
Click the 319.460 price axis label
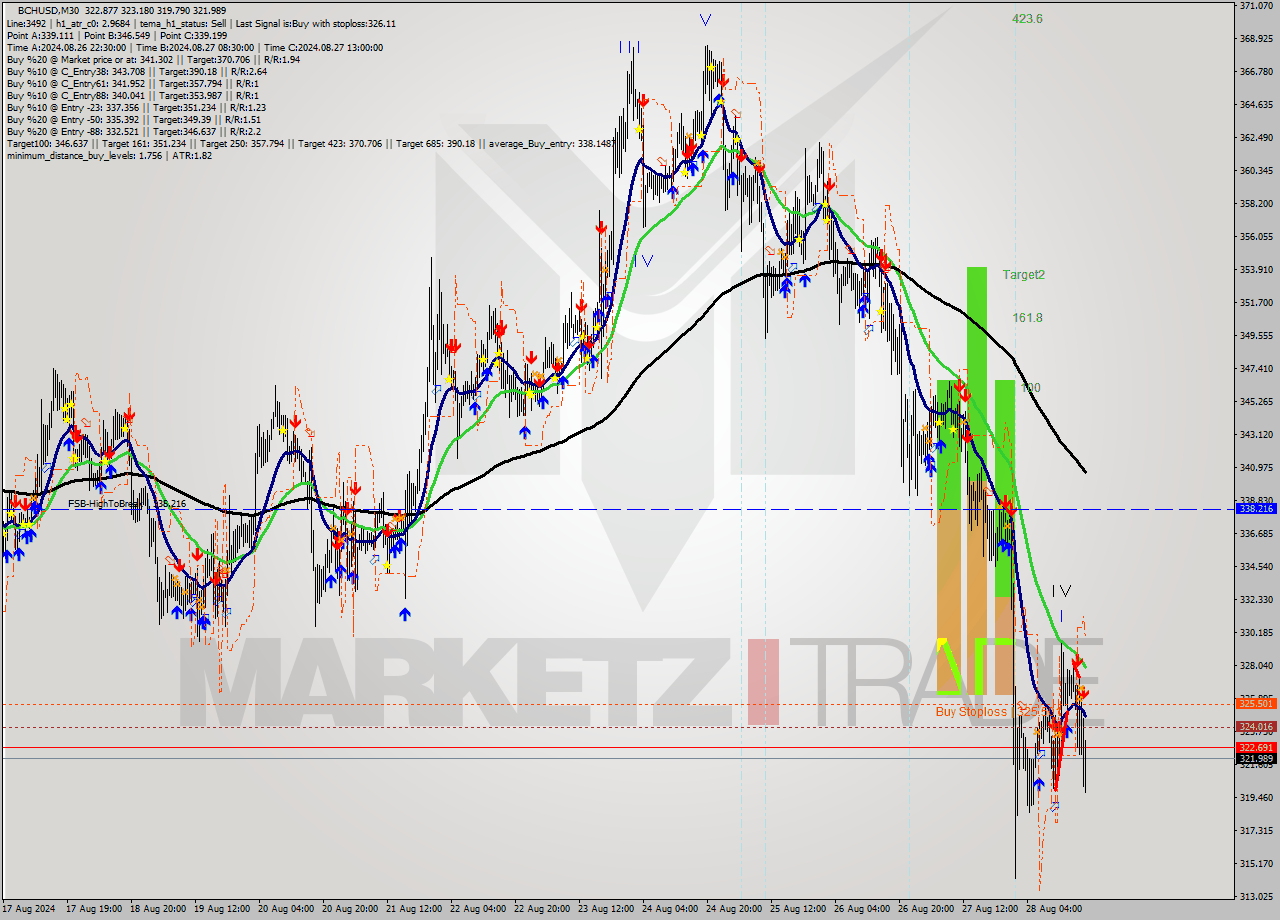pos(1256,798)
